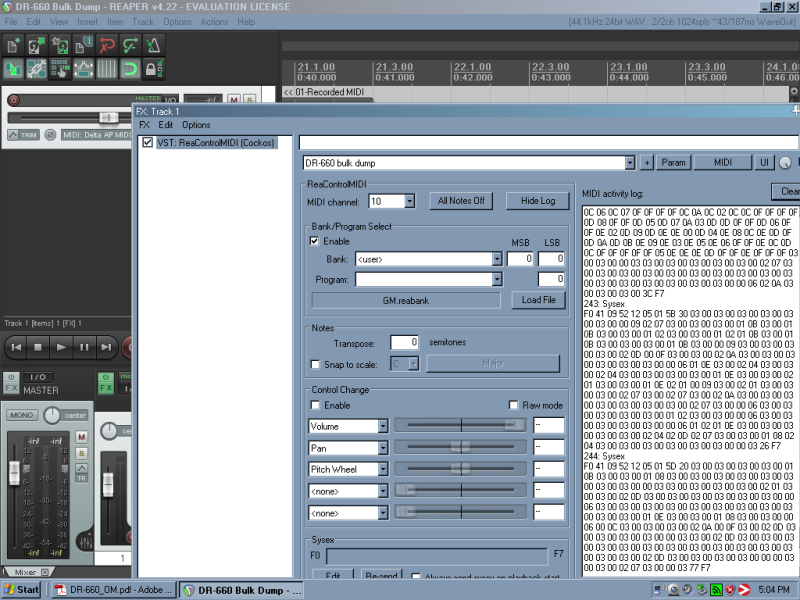Viewport: 800px width, 600px height.
Task: Pause playback in the transport bar
Action: (x=84, y=347)
